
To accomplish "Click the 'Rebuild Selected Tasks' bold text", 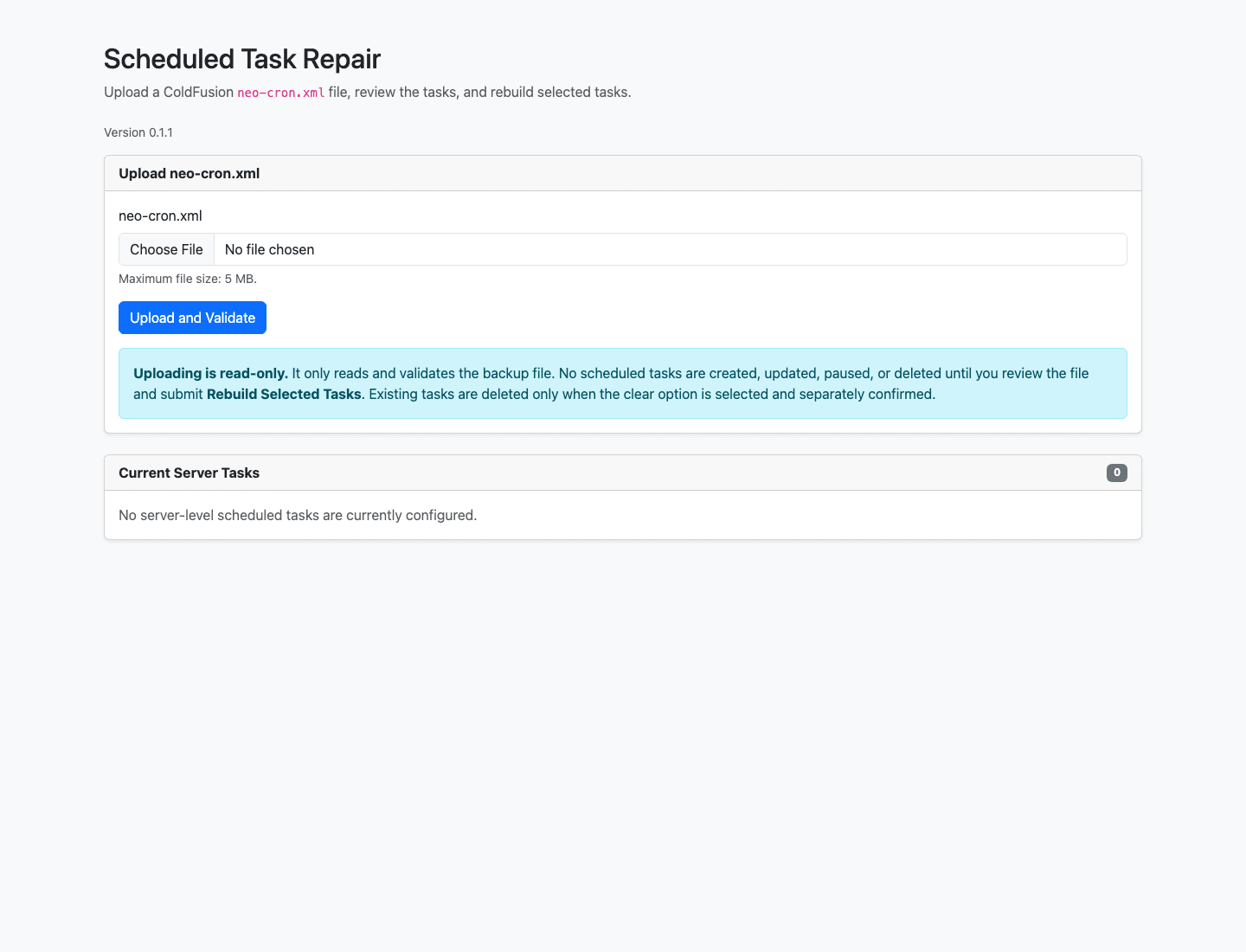I will click(x=284, y=394).
